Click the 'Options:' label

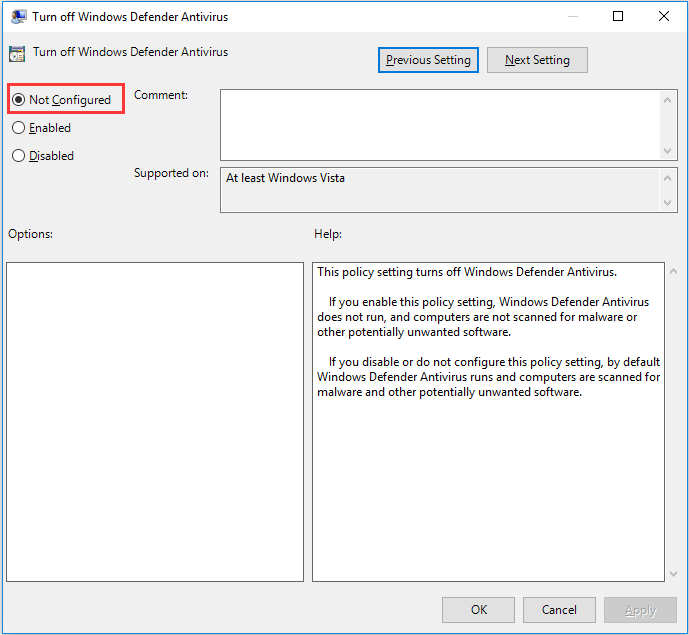tap(30, 234)
